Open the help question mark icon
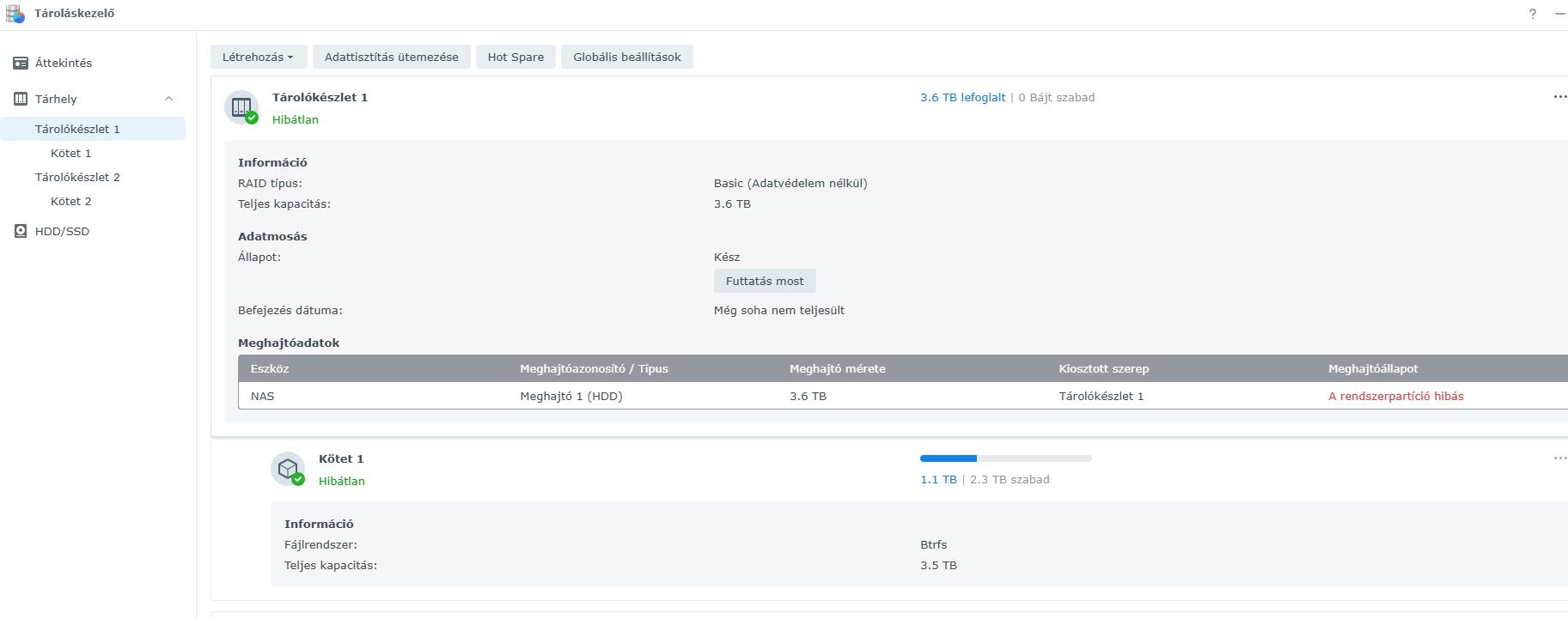This screenshot has width=1568, height=619. (1533, 15)
